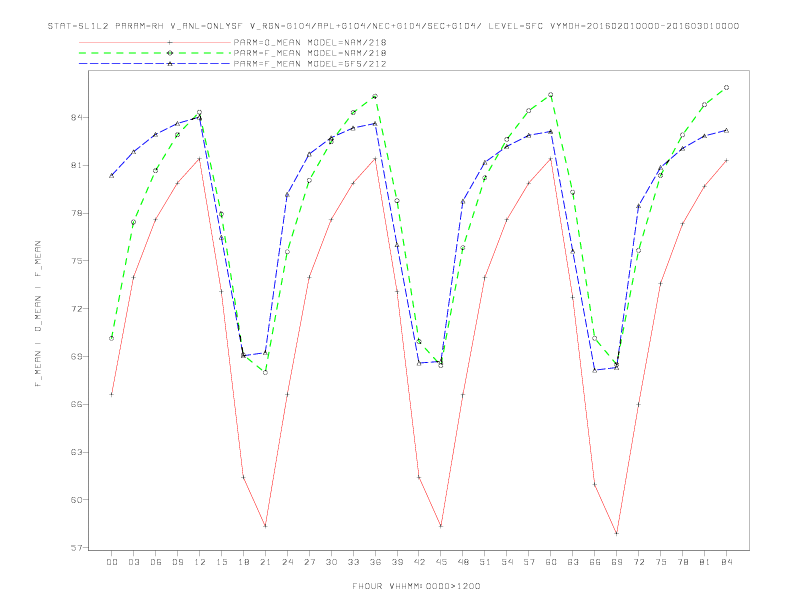Click the y-axis tick label 75
792x612 pixels.
click(76, 261)
